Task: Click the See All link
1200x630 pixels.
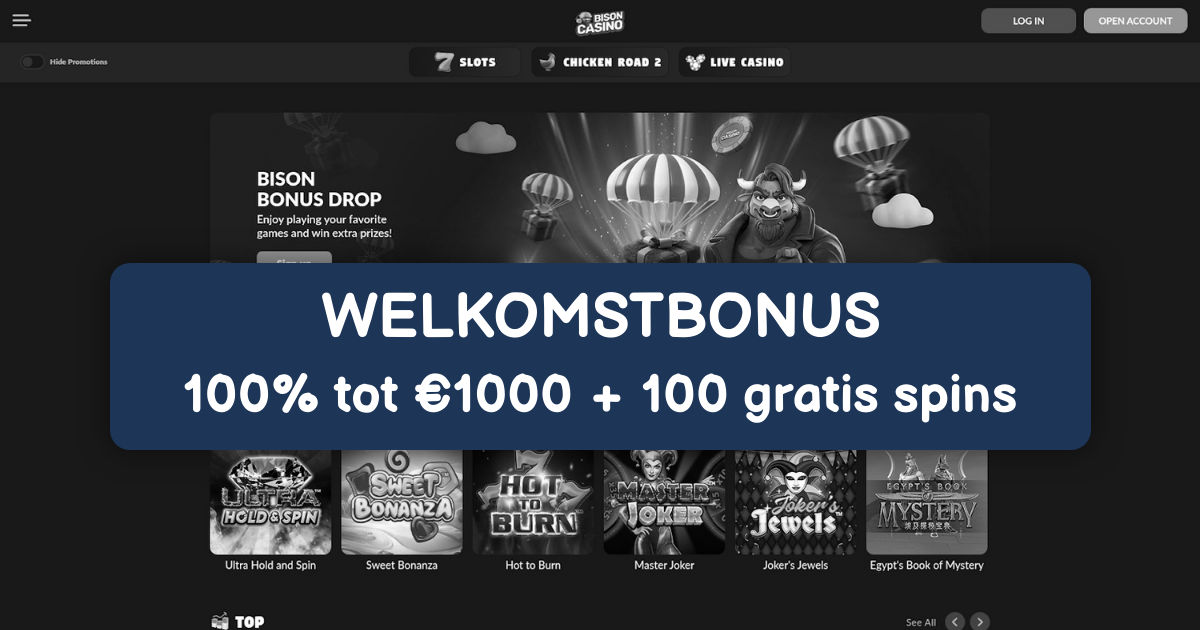Action: pos(921,622)
